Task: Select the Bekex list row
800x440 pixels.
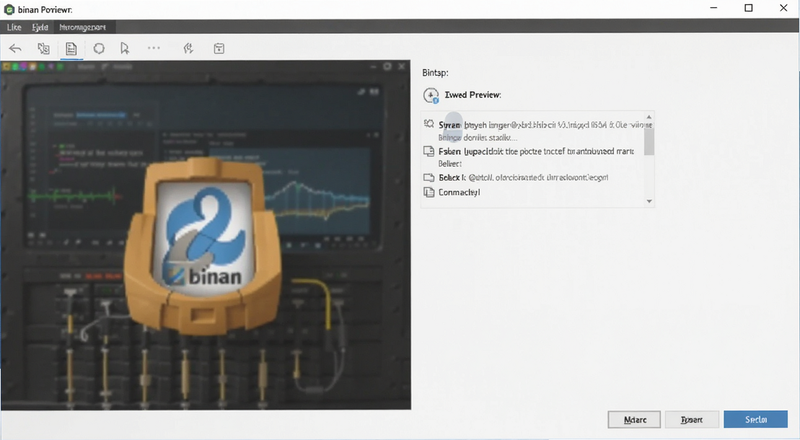Action: tap(533, 178)
